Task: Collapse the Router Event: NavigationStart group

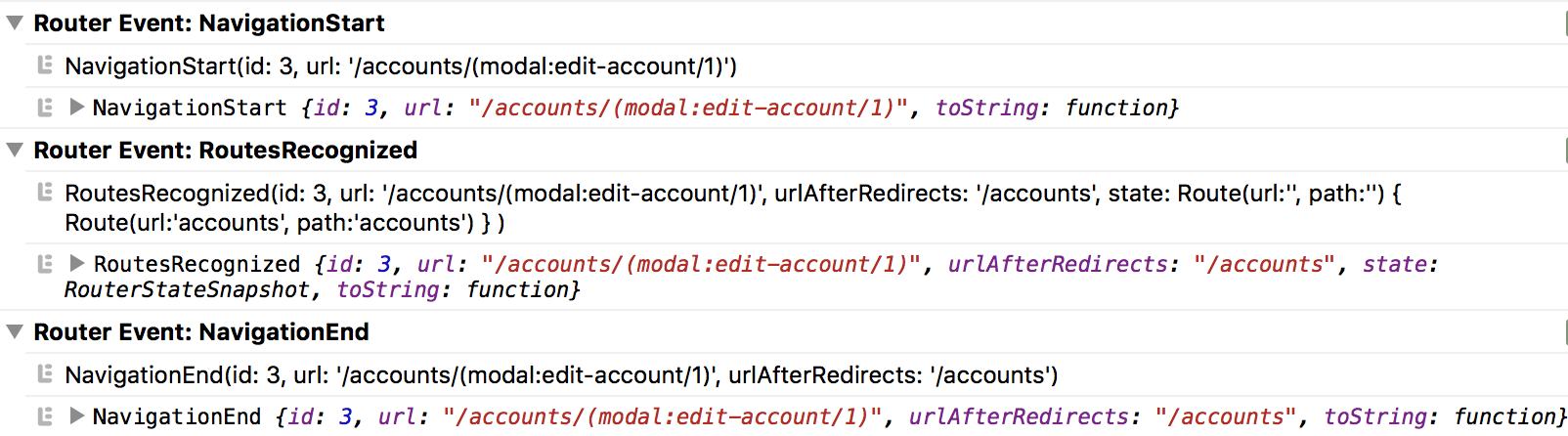Action: coord(15,22)
